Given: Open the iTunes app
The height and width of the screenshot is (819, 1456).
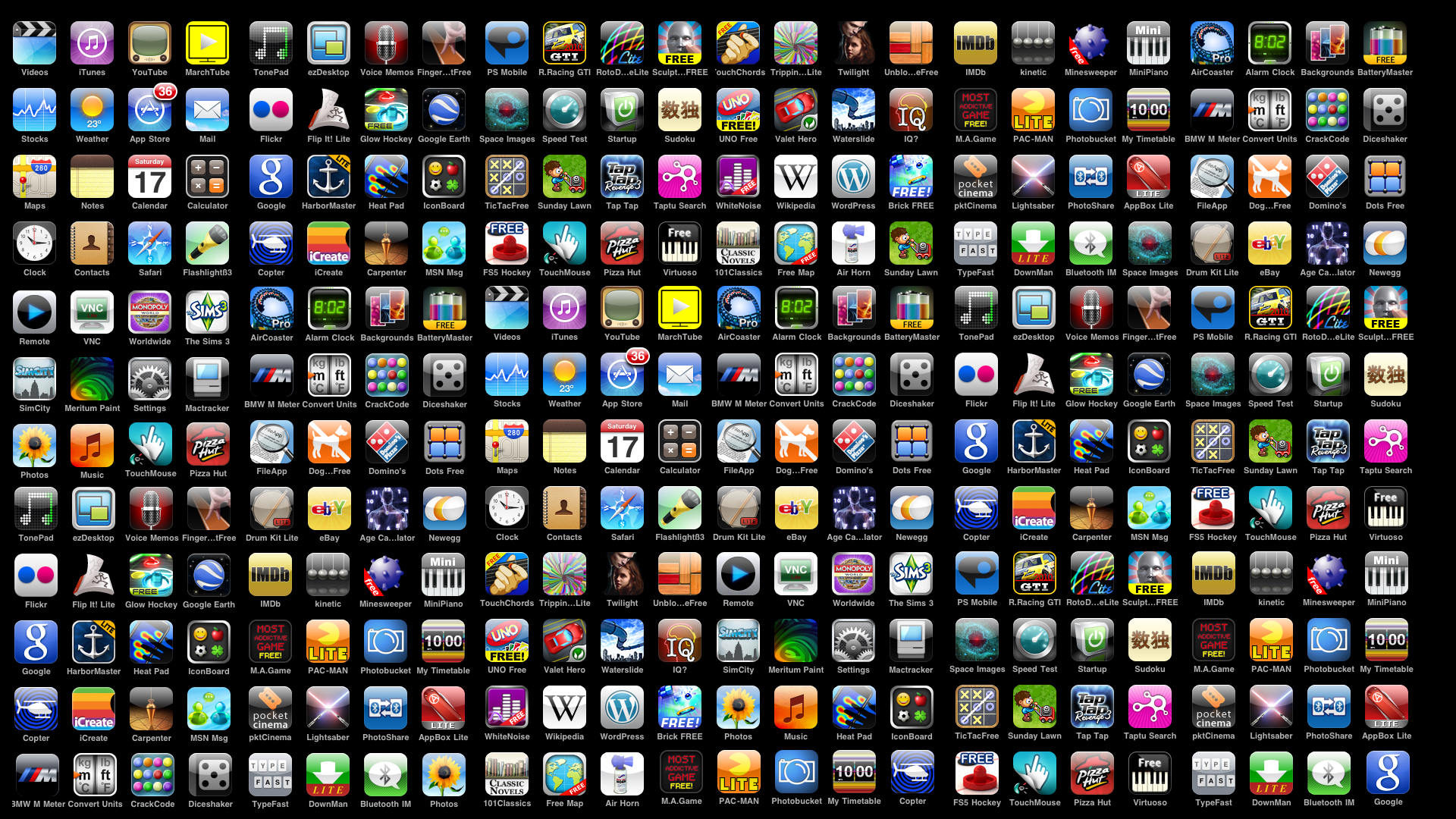Looking at the screenshot, I should [x=91, y=40].
